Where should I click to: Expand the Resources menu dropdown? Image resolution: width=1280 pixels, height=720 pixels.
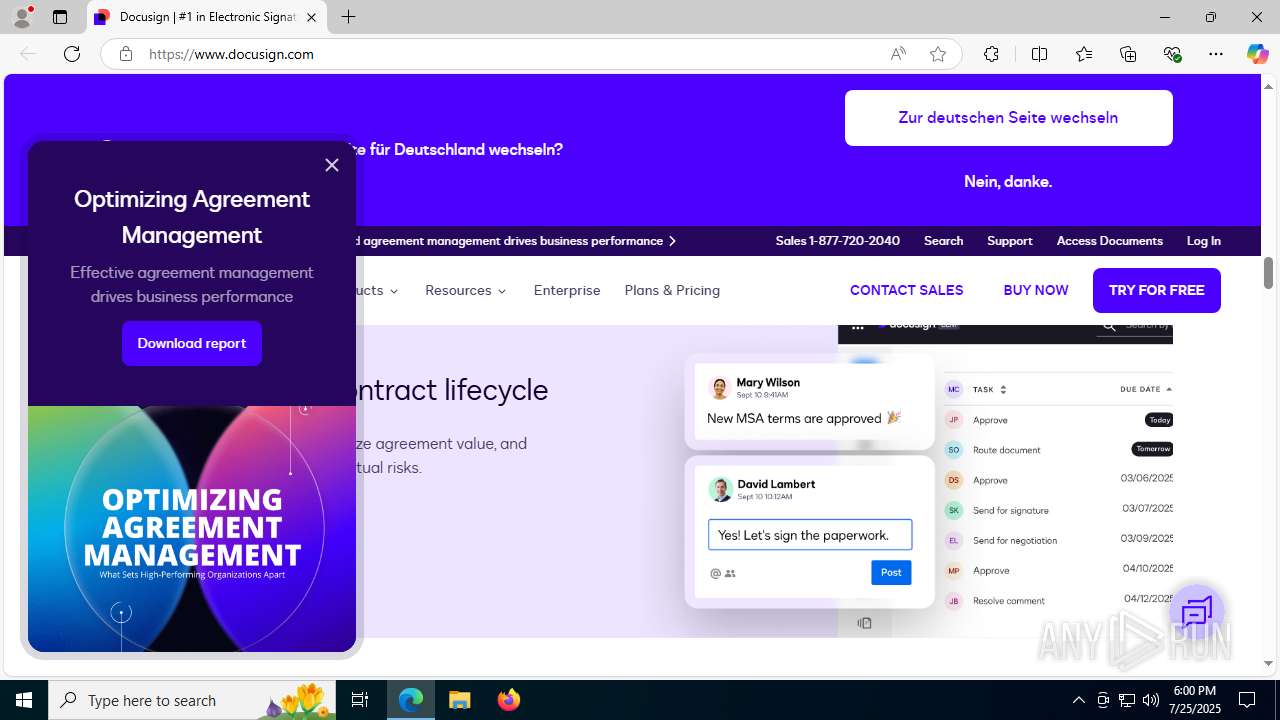(466, 290)
